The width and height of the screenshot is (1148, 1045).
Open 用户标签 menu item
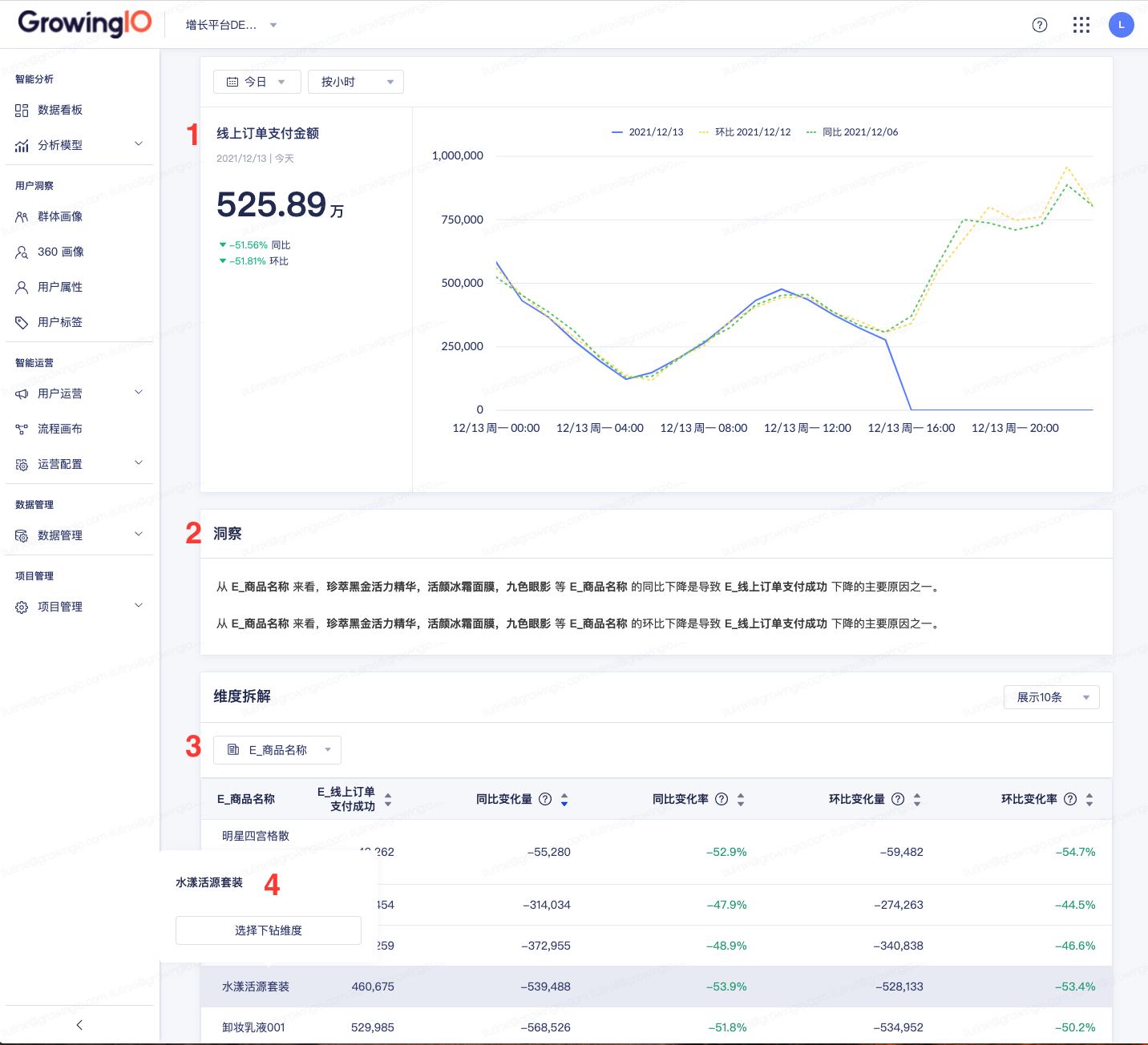pos(60,323)
